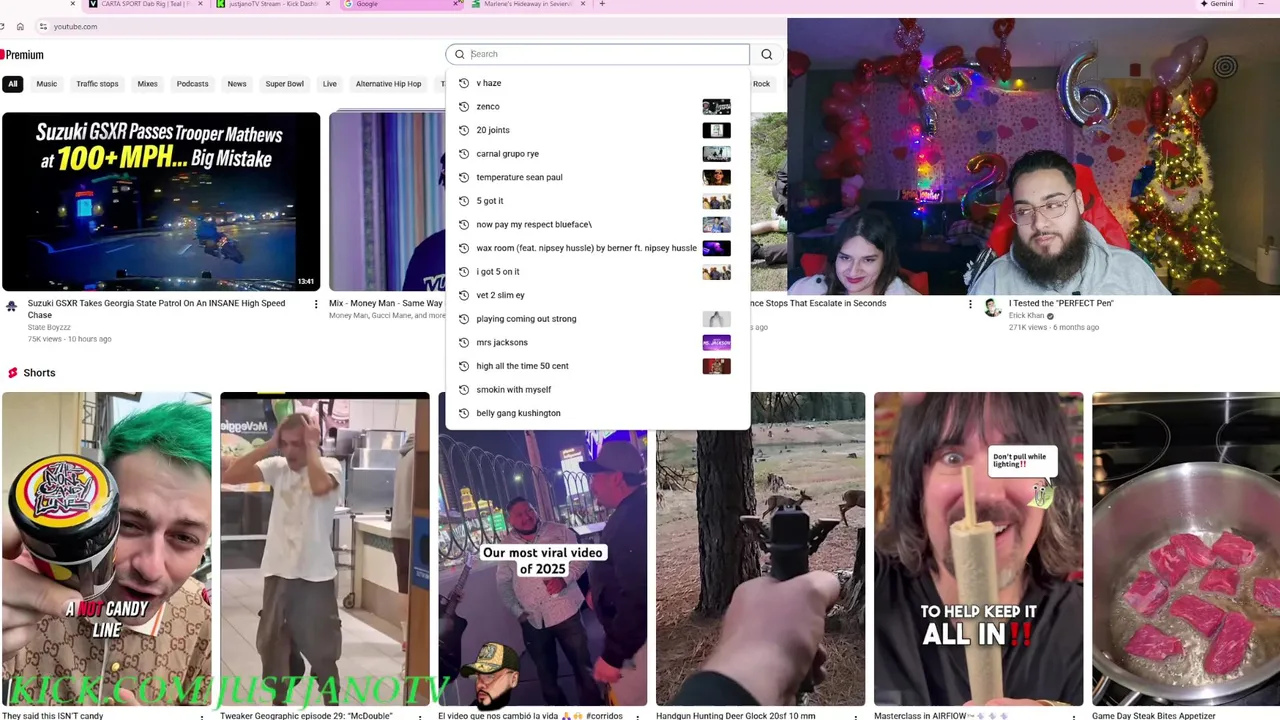Select the Podcasts filter chip
Viewport: 1280px width, 720px height.
click(192, 84)
